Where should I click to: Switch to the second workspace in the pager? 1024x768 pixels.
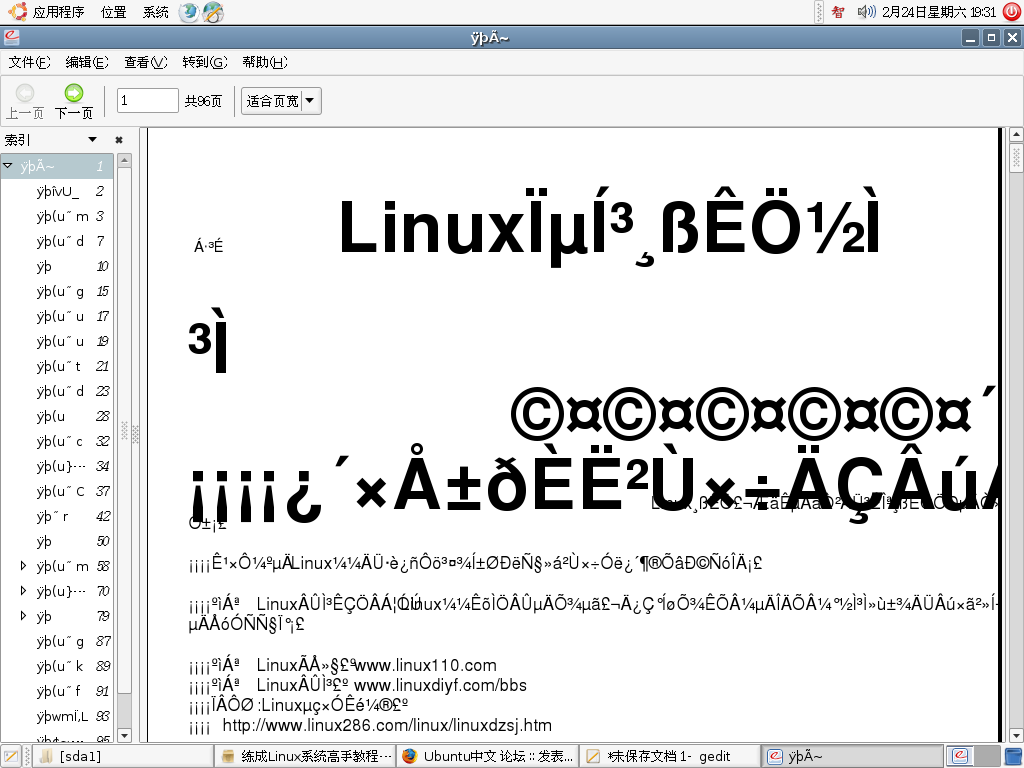(987, 756)
